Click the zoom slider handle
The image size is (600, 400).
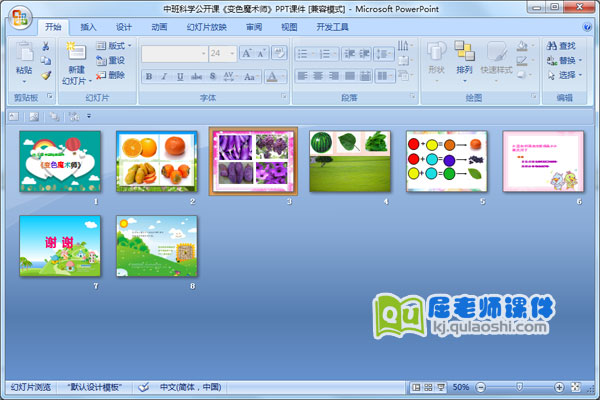(x=519, y=387)
